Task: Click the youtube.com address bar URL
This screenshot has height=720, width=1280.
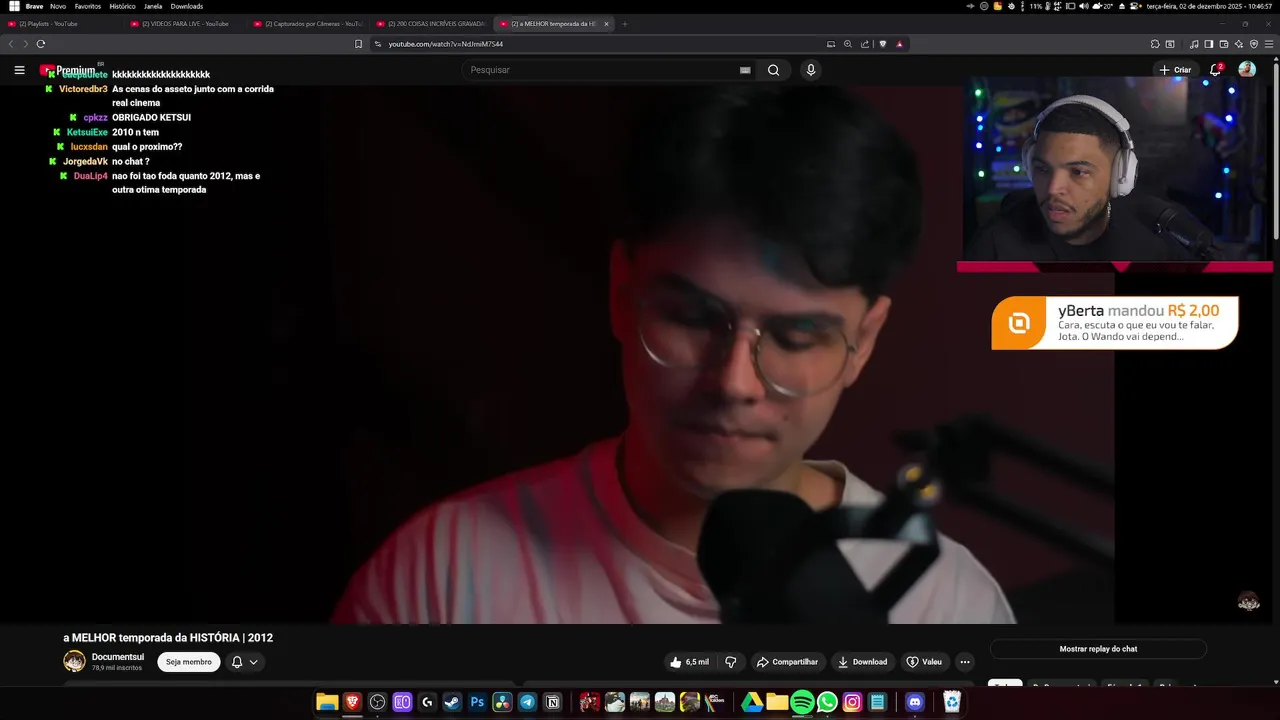Action: click(x=446, y=44)
